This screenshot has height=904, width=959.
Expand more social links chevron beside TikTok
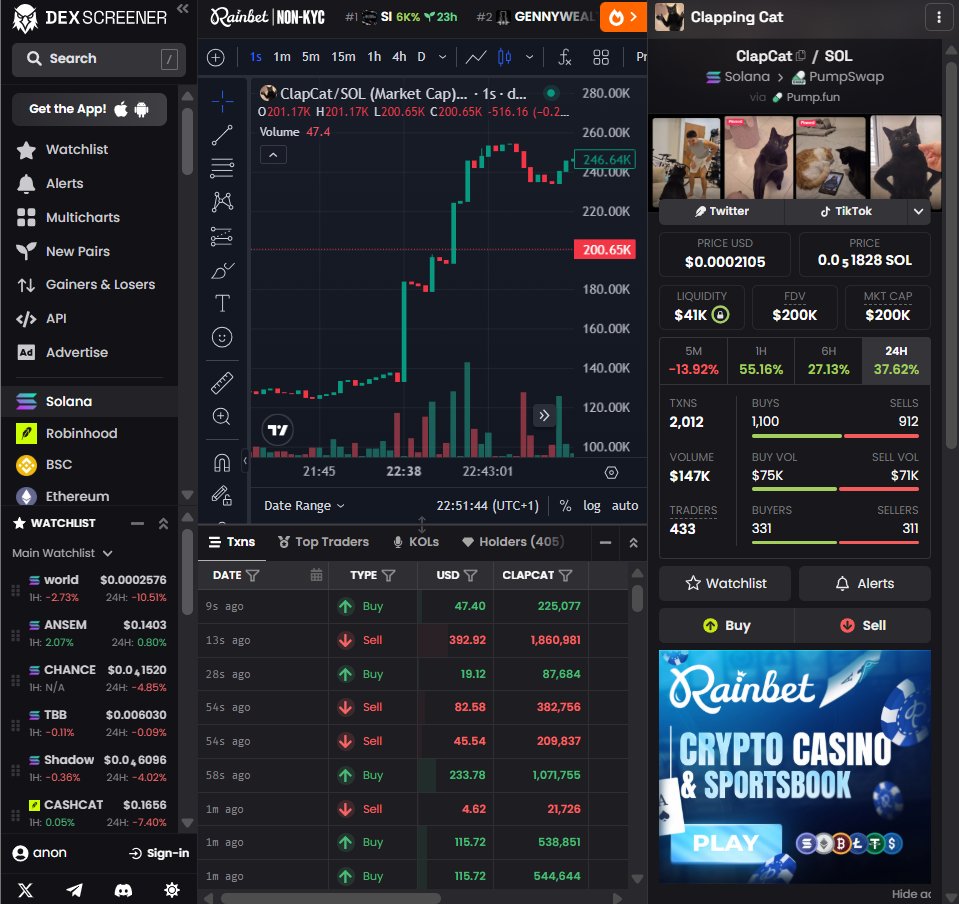[918, 211]
